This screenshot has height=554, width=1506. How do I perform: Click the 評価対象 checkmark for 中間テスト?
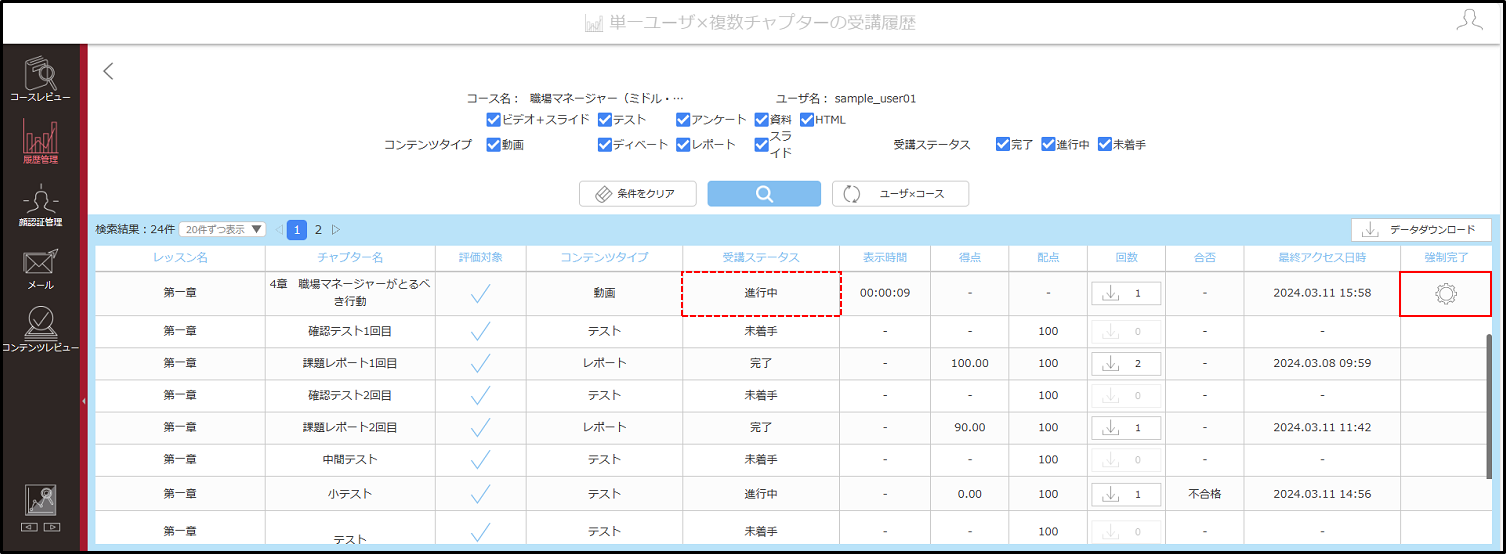coord(480,459)
